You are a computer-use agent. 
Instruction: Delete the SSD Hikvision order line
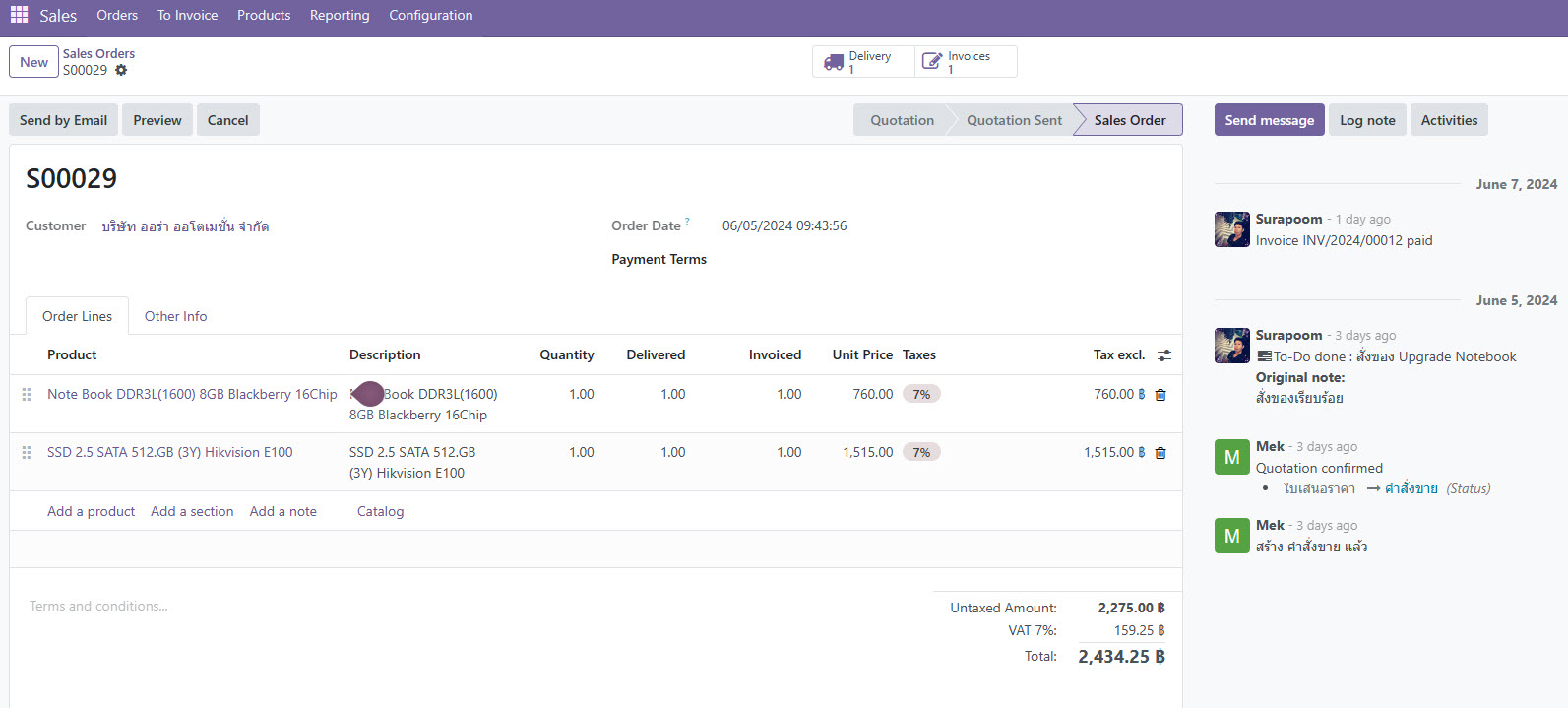pos(1160,453)
